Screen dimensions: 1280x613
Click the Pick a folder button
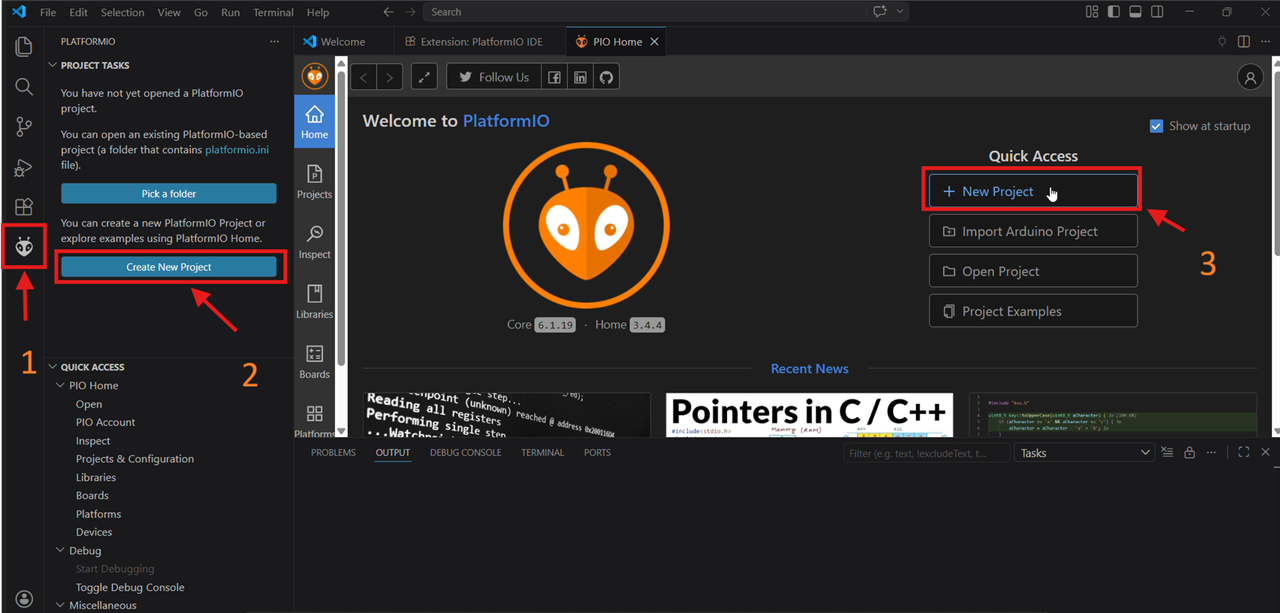(169, 194)
